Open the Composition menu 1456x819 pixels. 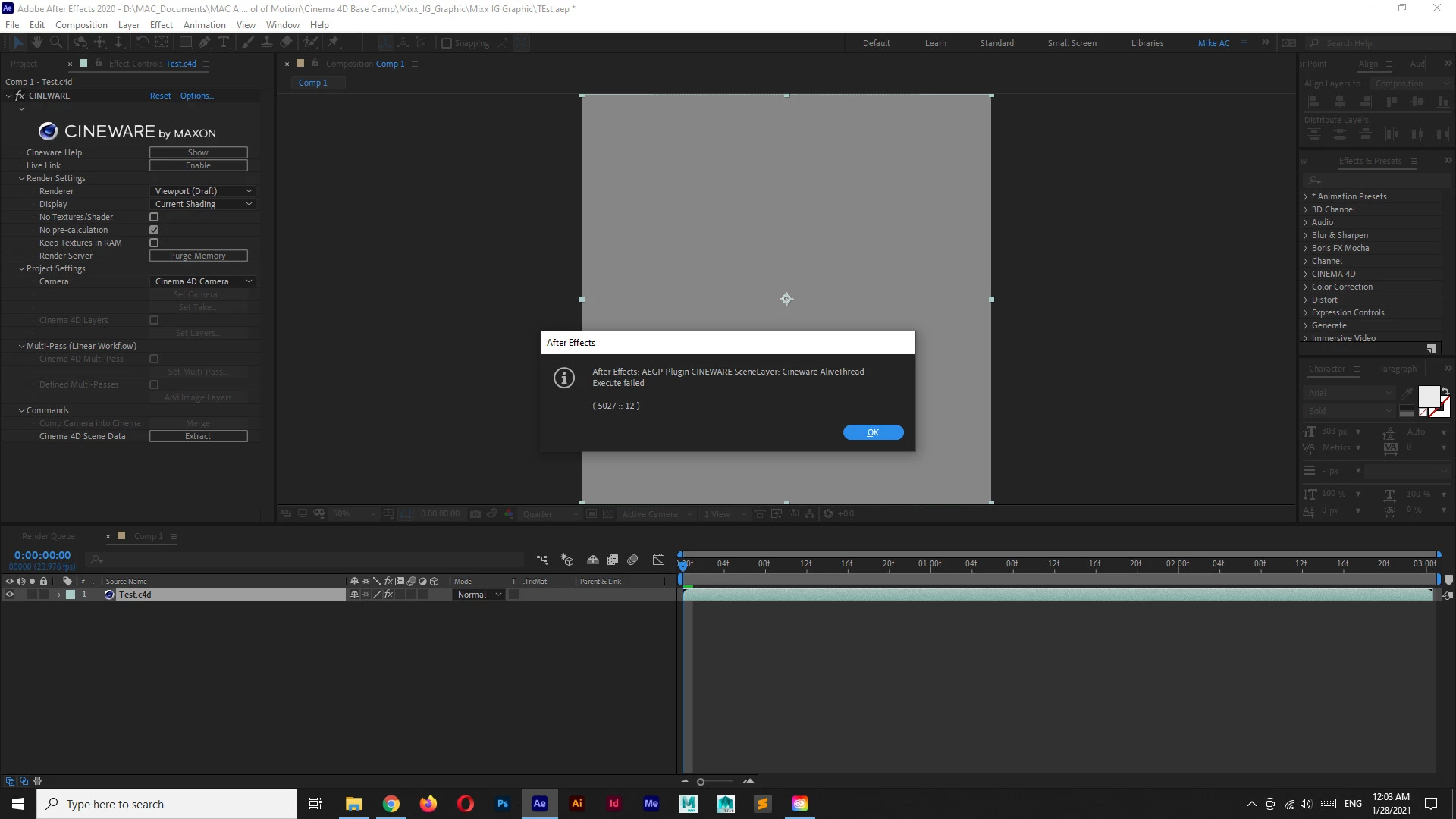coord(81,24)
